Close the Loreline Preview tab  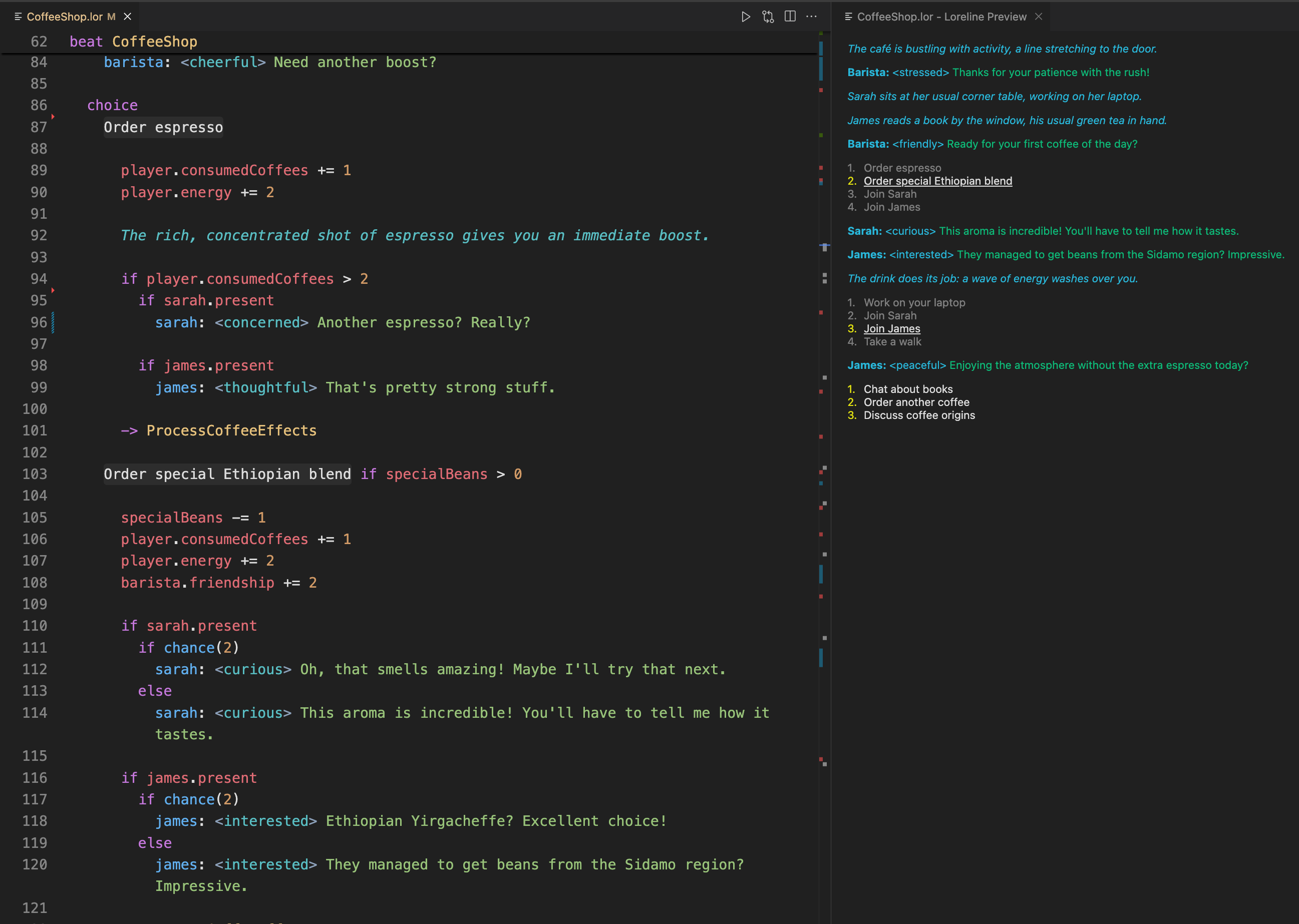coord(1040,17)
